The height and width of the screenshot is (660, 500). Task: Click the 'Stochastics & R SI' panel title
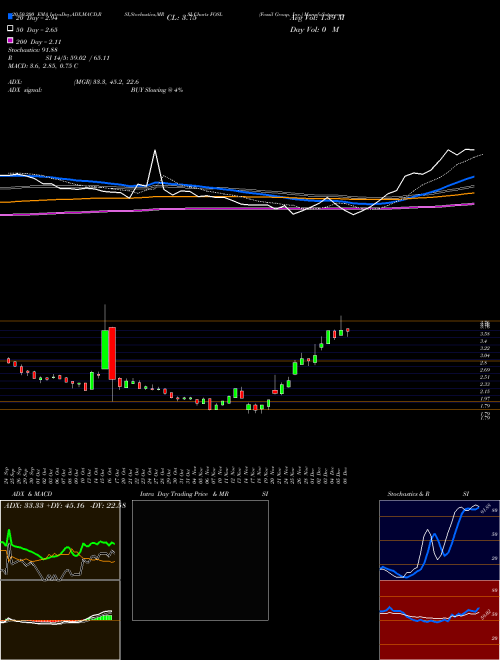point(428,494)
